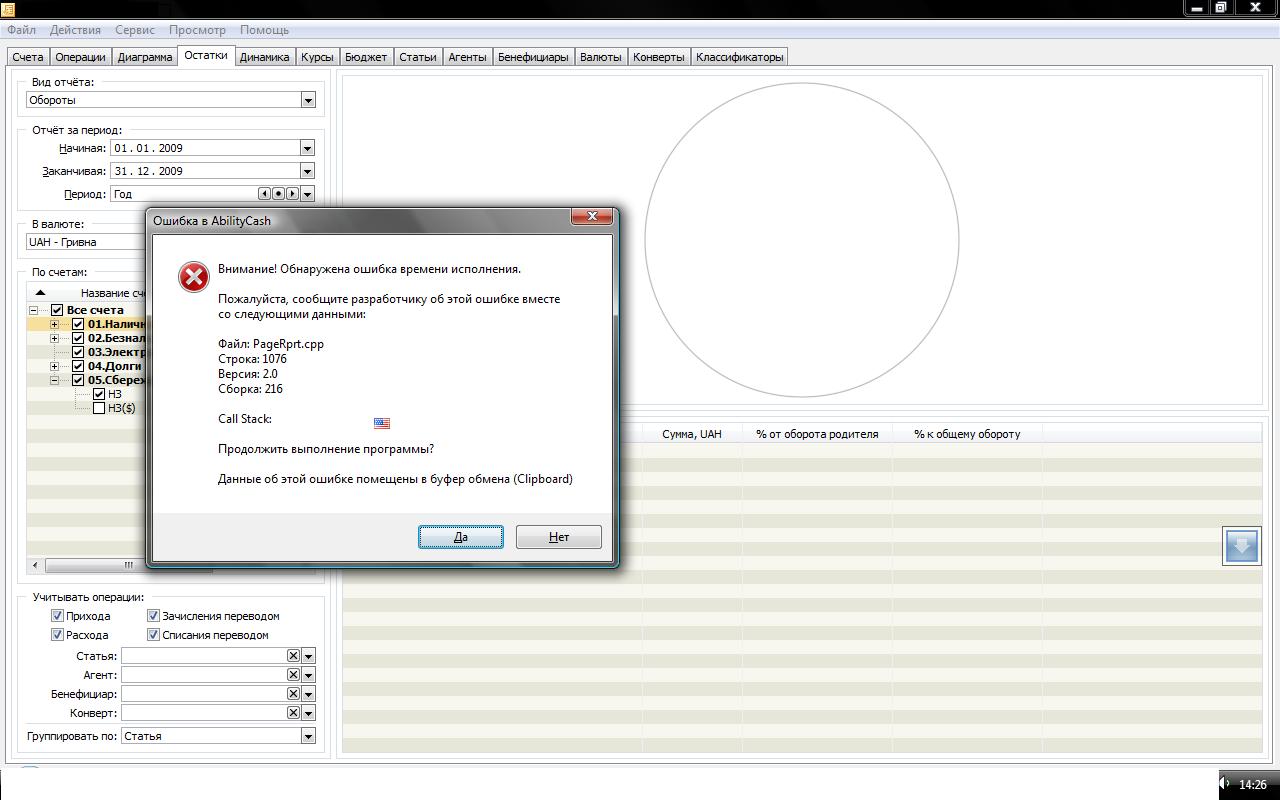Expand the 04.Долги tree node
The width and height of the screenshot is (1280, 800).
click(x=55, y=366)
